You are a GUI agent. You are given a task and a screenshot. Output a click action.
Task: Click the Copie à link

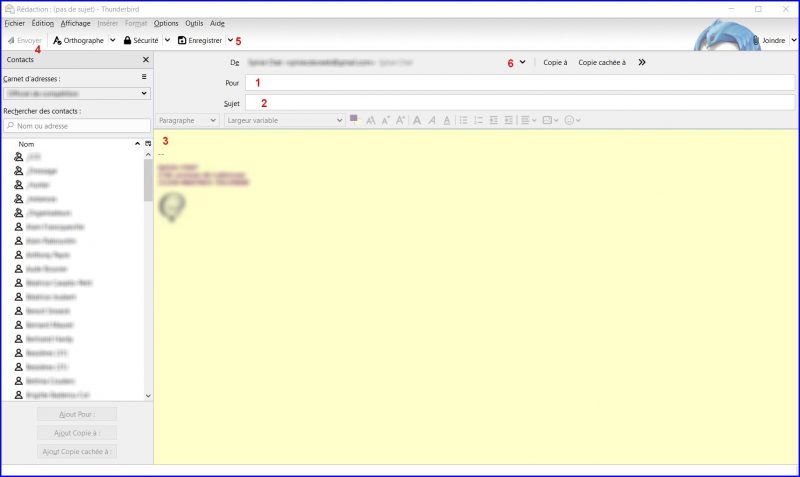pos(555,62)
